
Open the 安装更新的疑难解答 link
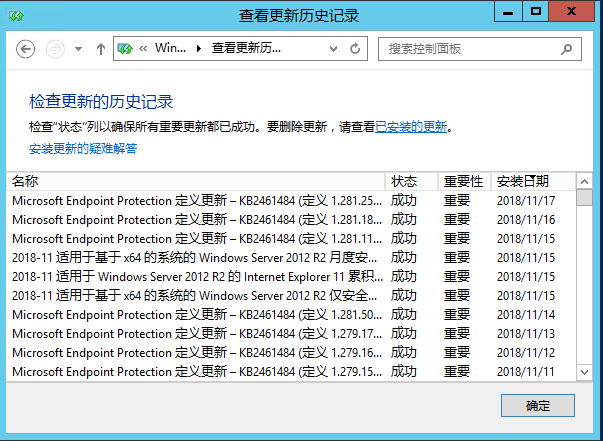(83, 148)
